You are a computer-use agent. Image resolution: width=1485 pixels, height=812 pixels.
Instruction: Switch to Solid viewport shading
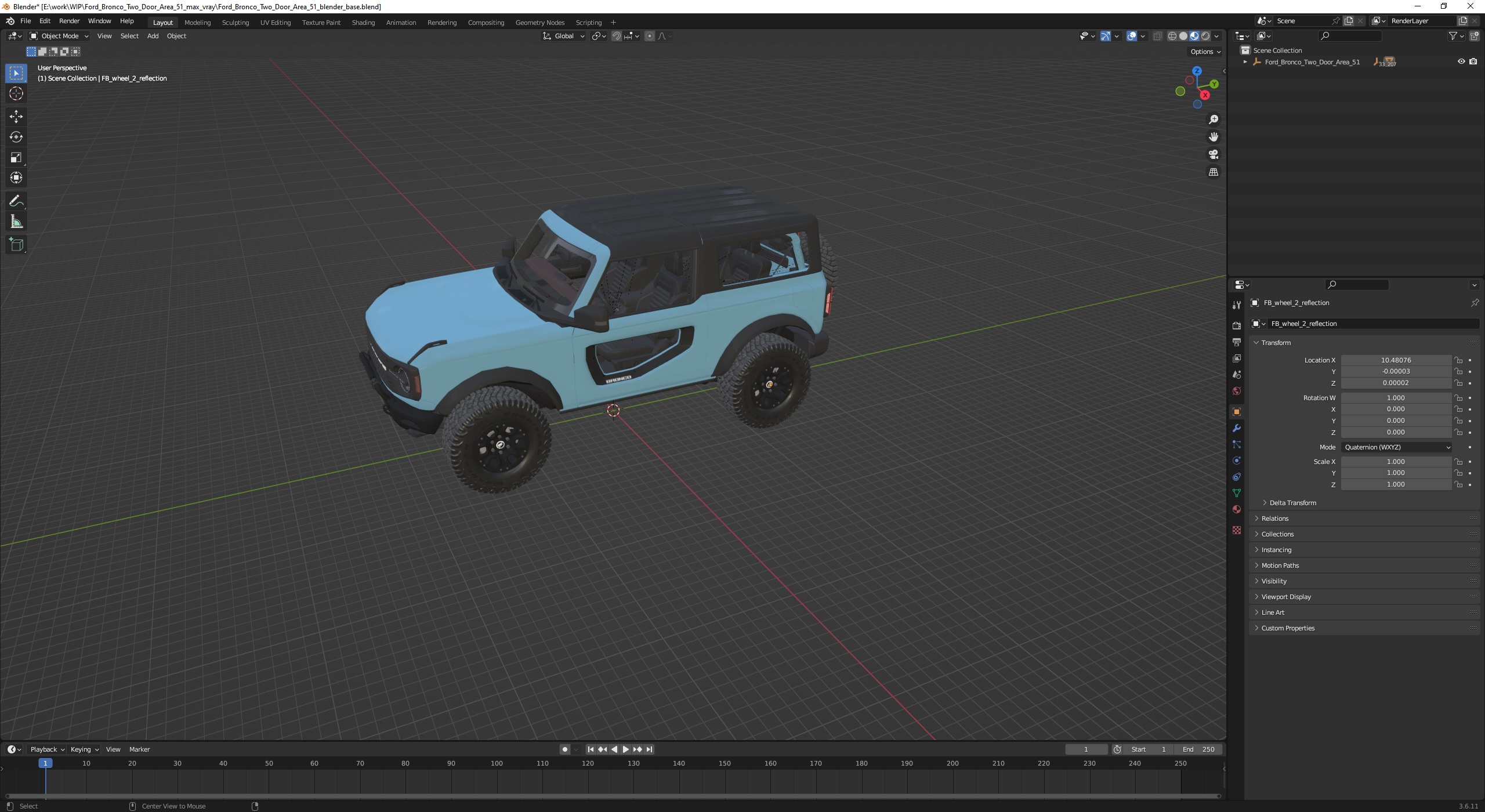pyautogui.click(x=1183, y=36)
